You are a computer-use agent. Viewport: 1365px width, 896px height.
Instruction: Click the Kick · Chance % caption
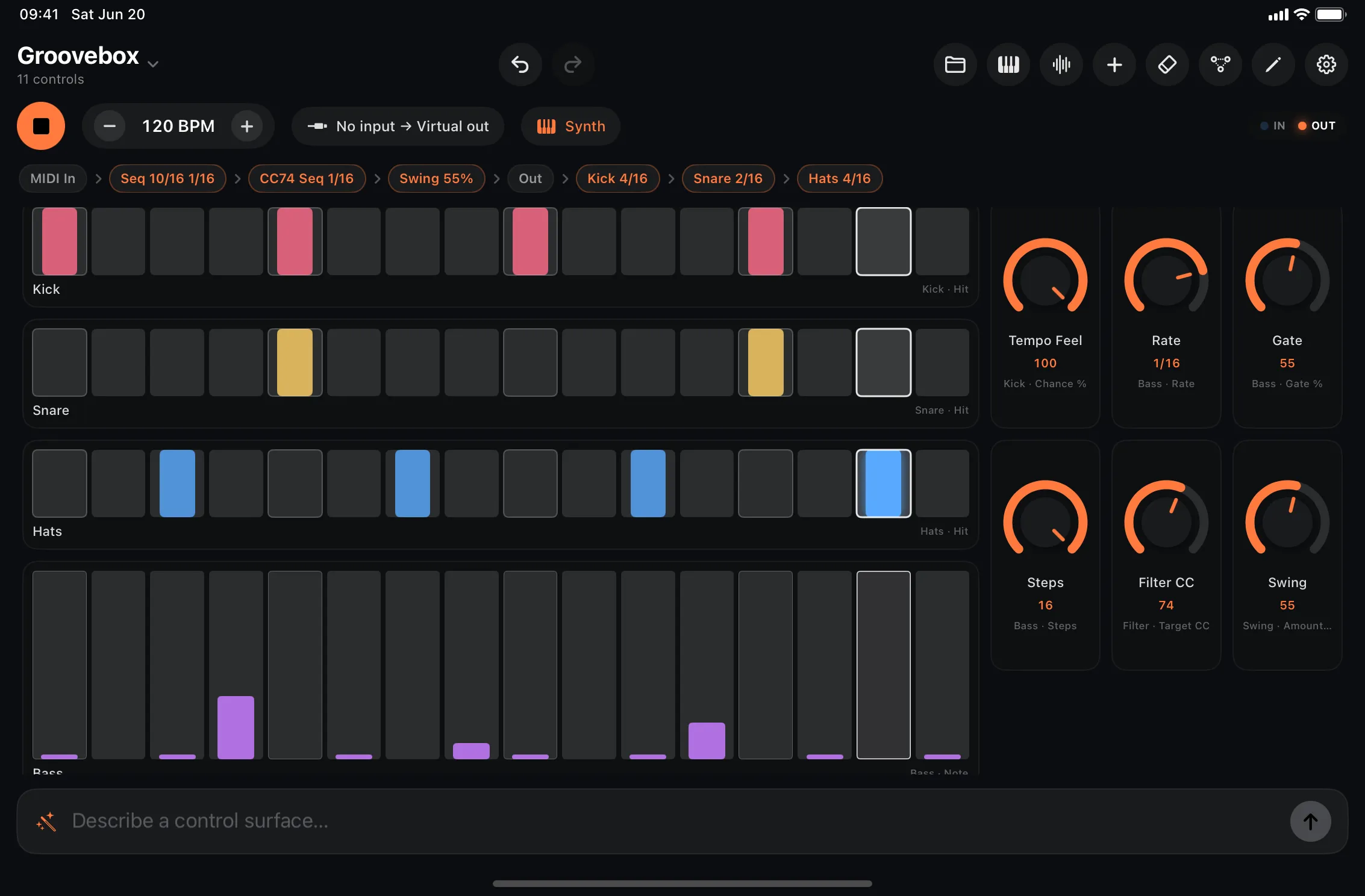click(x=1045, y=384)
